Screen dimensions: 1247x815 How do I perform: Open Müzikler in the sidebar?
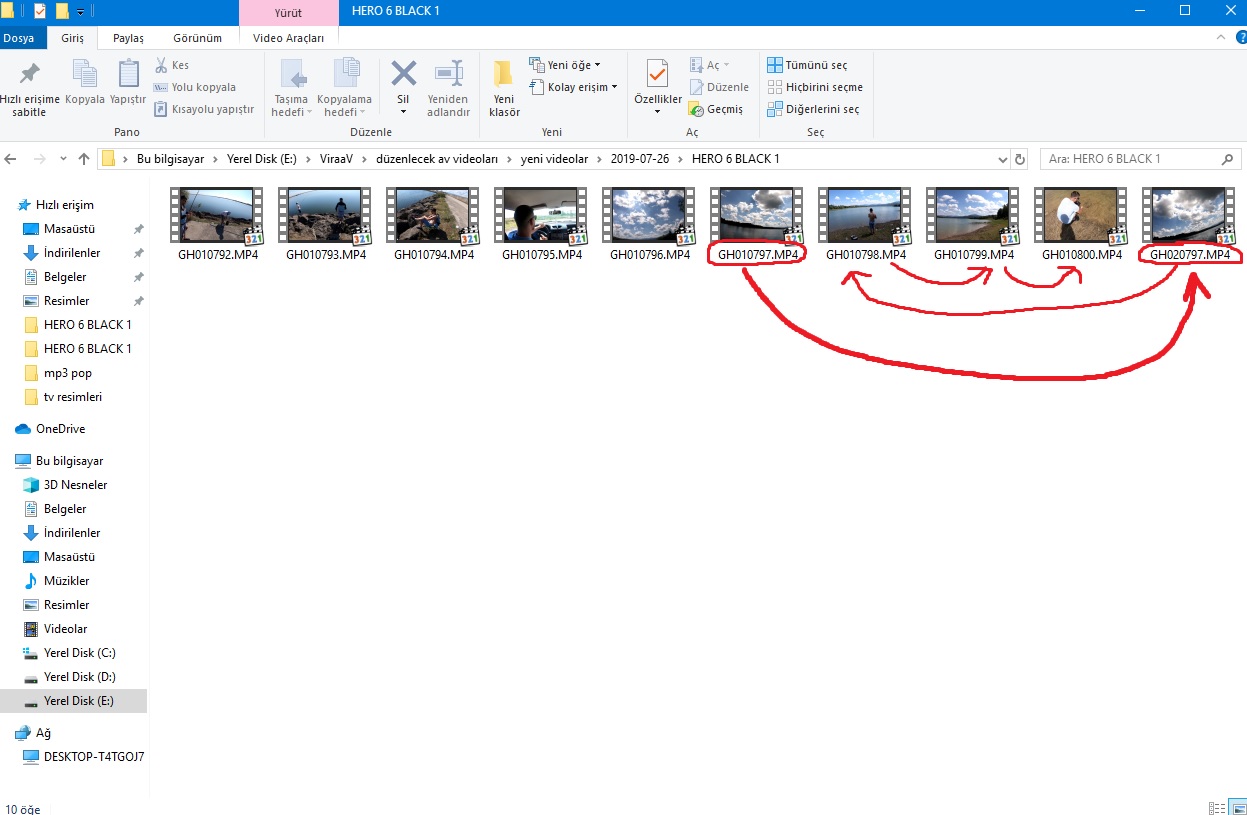tap(66, 581)
